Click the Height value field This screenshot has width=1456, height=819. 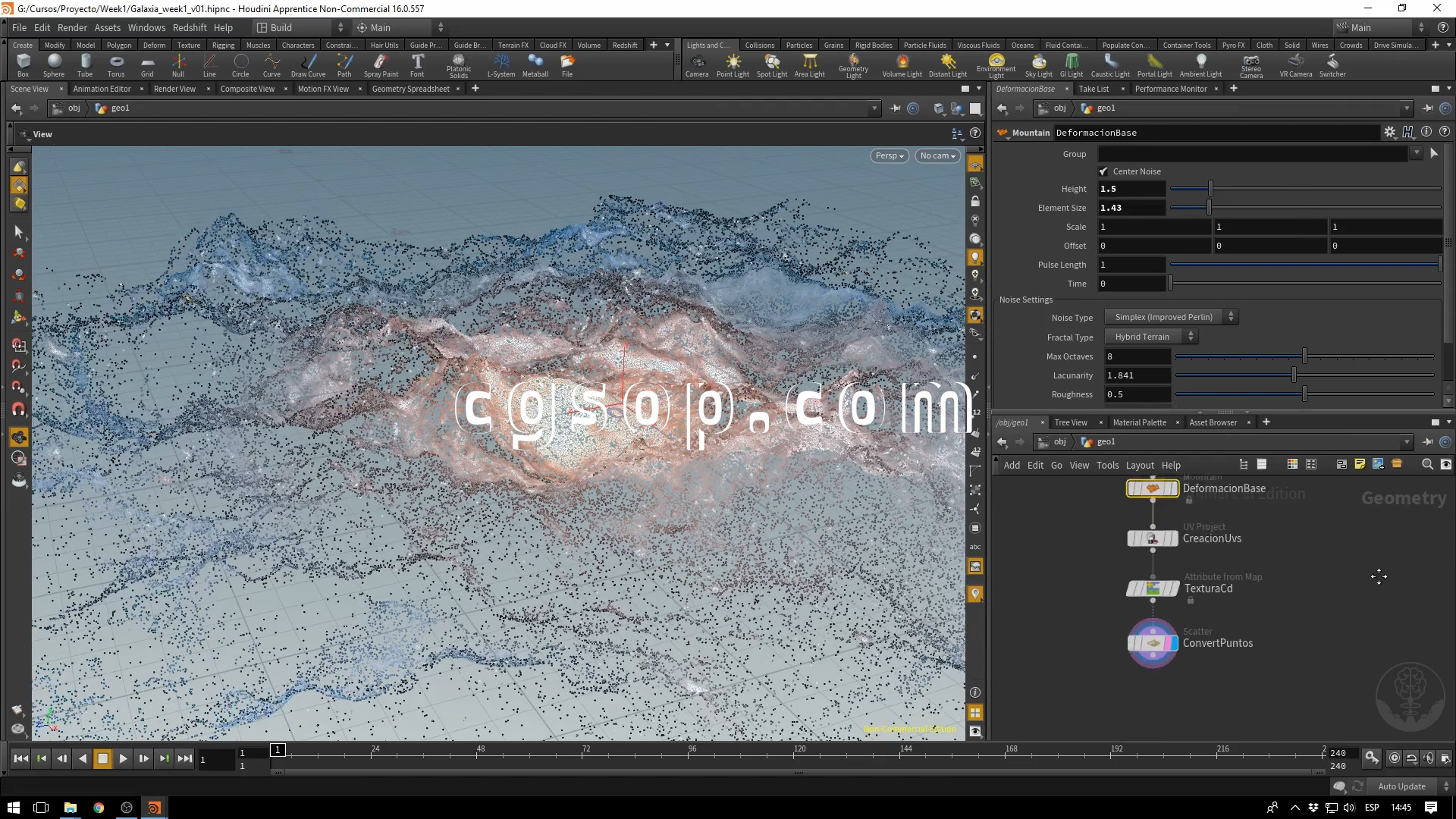point(1131,189)
